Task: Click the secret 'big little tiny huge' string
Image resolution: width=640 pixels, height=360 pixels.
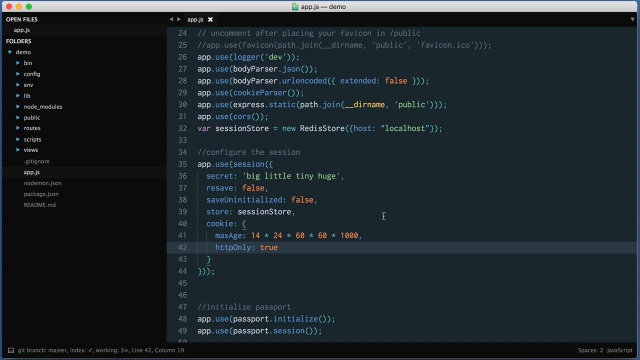Action: (x=291, y=176)
